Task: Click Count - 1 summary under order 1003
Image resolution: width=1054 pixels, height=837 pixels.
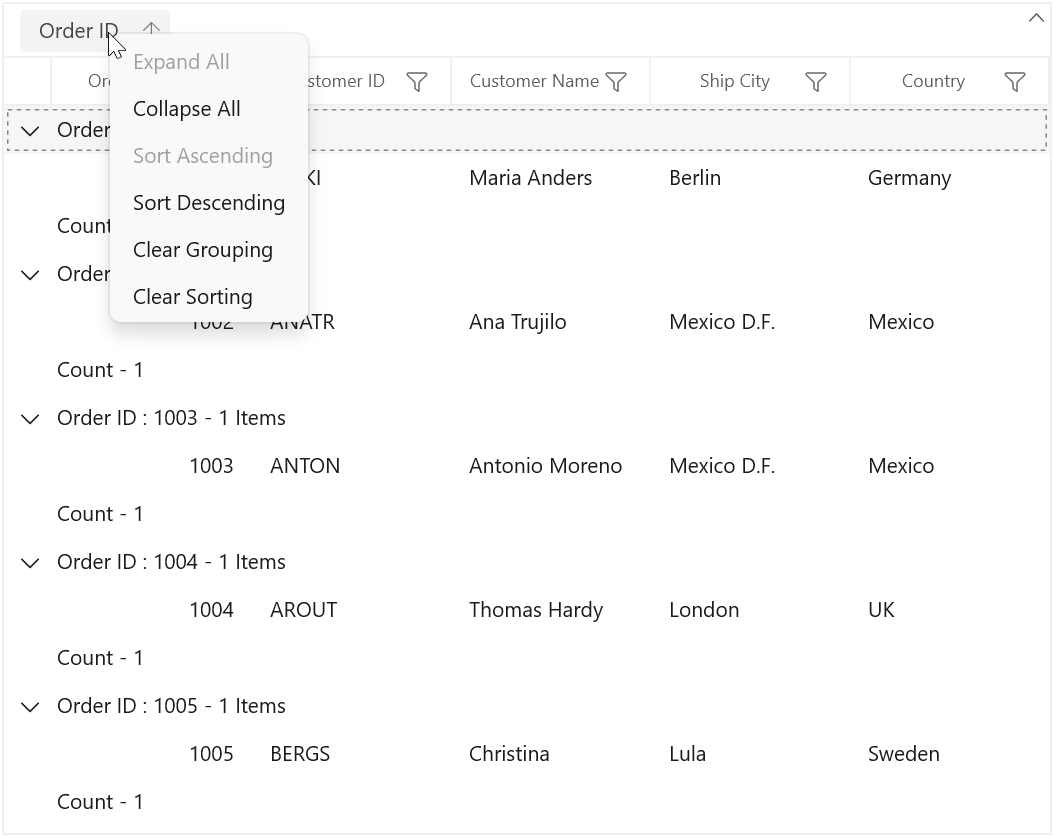Action: pyautogui.click(x=100, y=514)
